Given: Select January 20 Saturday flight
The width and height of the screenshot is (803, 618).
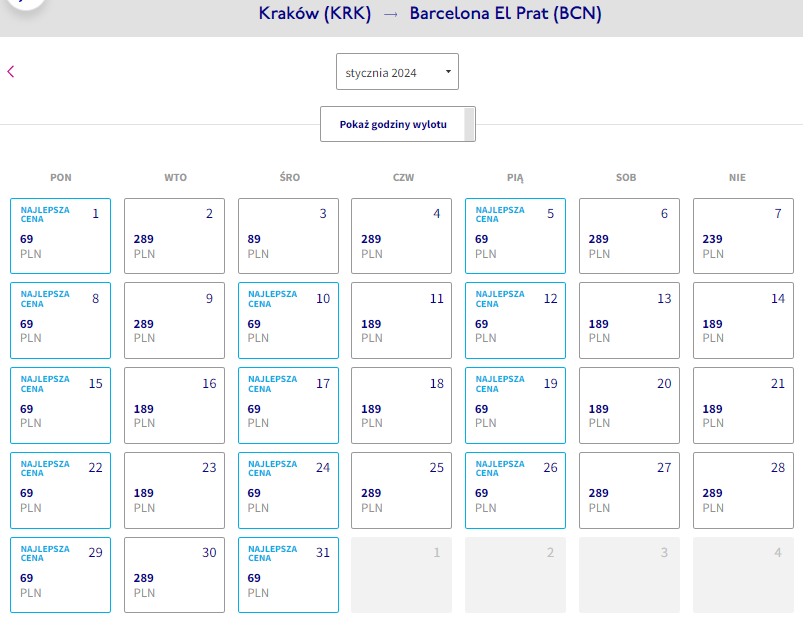Looking at the screenshot, I should coord(629,406).
